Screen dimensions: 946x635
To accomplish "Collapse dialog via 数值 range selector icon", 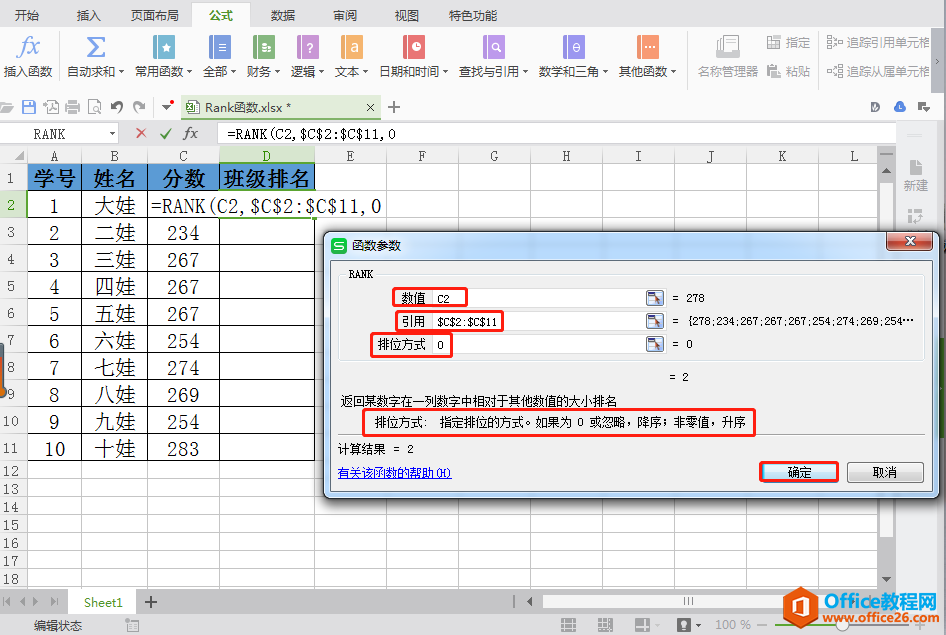I will (x=655, y=298).
